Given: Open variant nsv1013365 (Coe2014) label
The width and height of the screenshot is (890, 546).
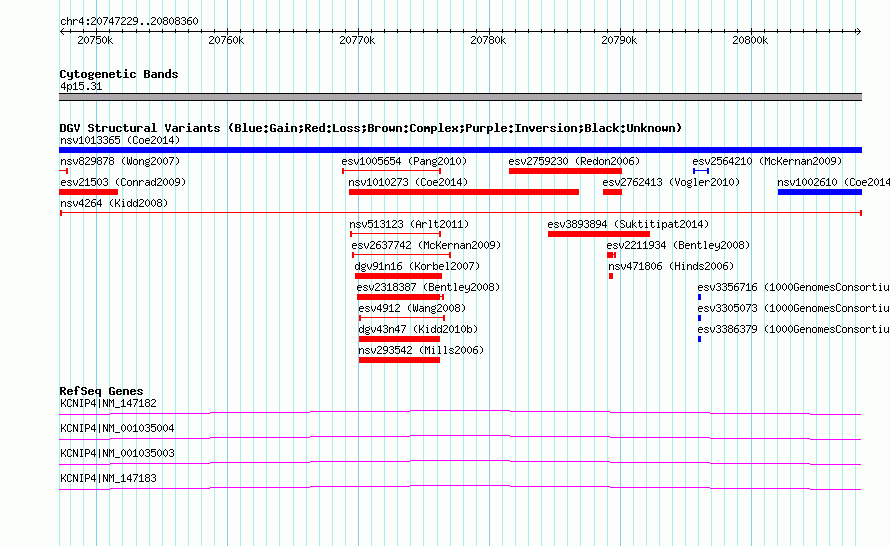Looking at the screenshot, I should [x=120, y=140].
